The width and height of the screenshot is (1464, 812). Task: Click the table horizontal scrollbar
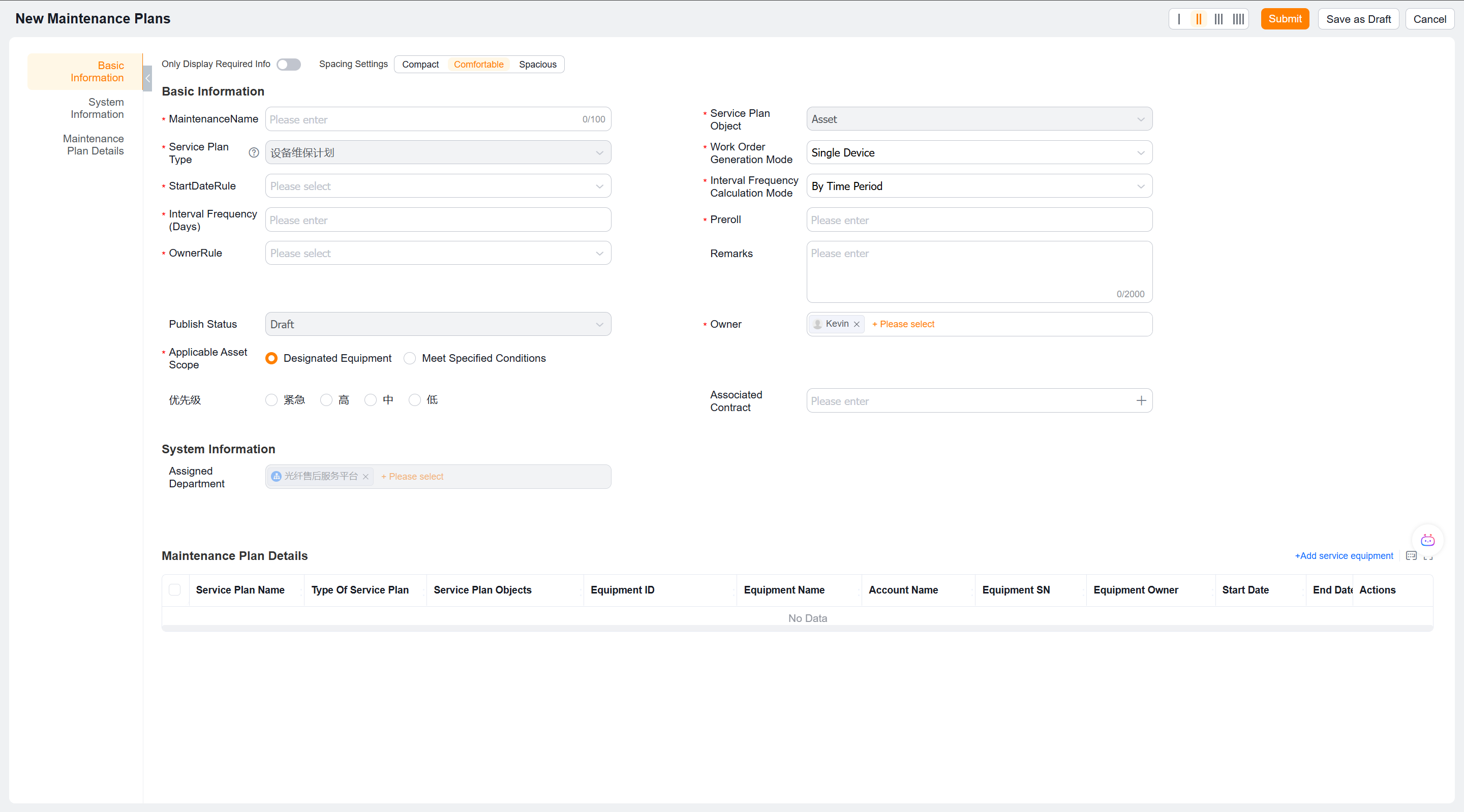(x=797, y=628)
